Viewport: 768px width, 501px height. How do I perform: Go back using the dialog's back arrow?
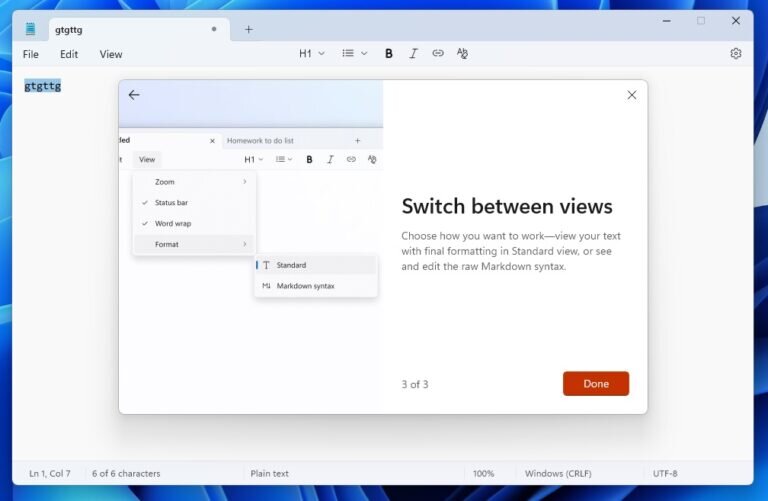[x=134, y=95]
